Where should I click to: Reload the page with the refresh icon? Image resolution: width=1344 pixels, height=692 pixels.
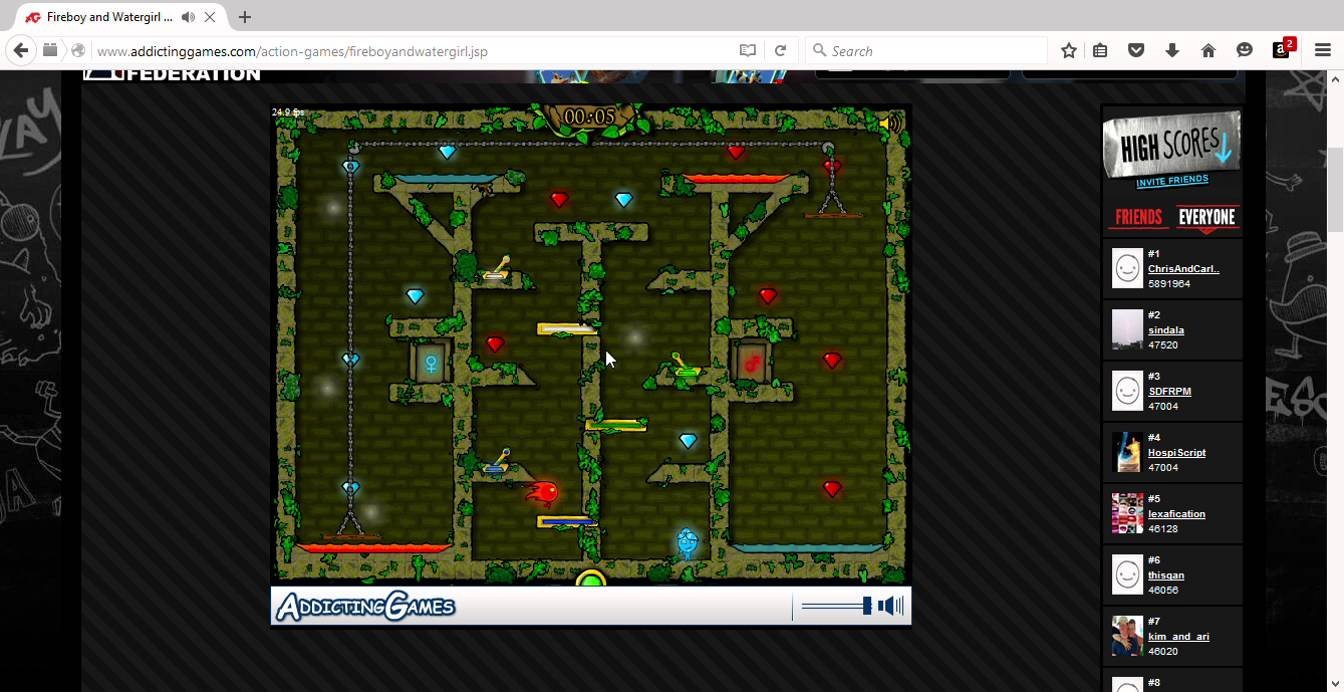780,50
